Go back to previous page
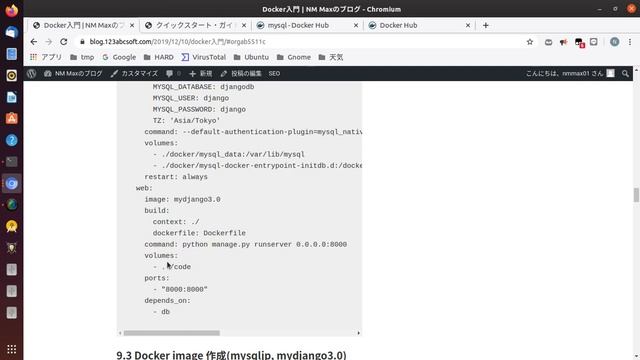The image size is (640, 360). (x=33, y=42)
